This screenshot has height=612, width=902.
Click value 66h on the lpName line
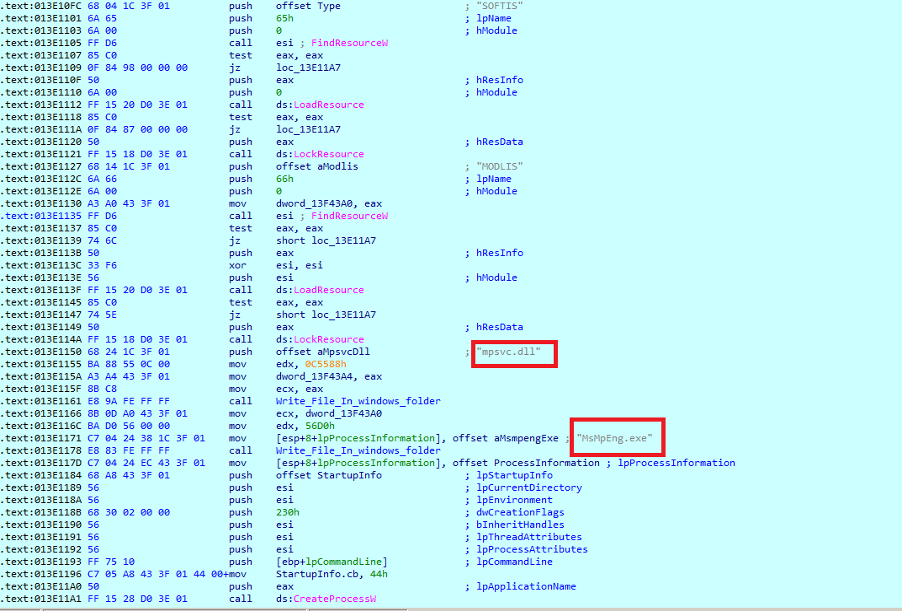tap(284, 179)
